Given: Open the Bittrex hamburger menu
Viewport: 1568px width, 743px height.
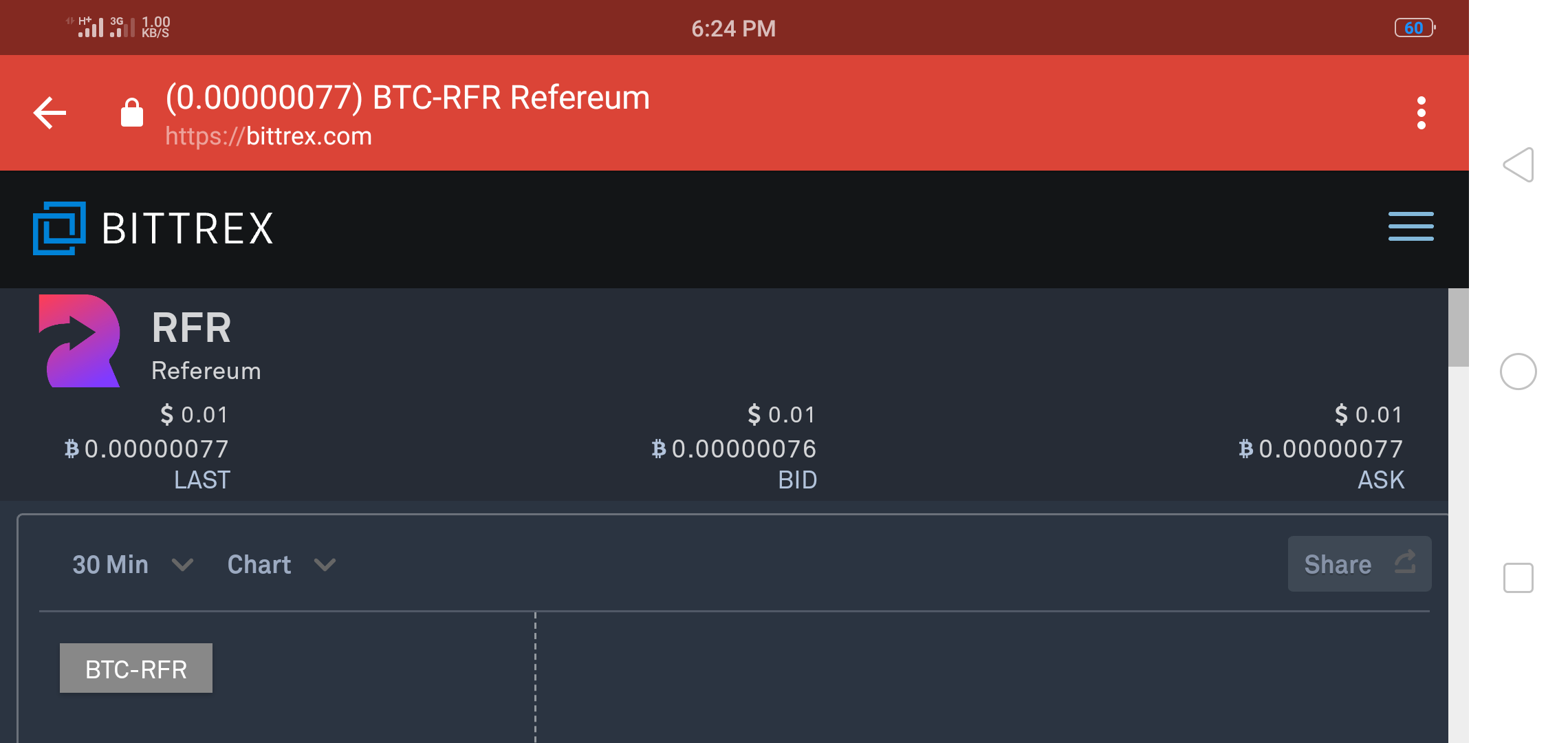Looking at the screenshot, I should click(x=1411, y=226).
